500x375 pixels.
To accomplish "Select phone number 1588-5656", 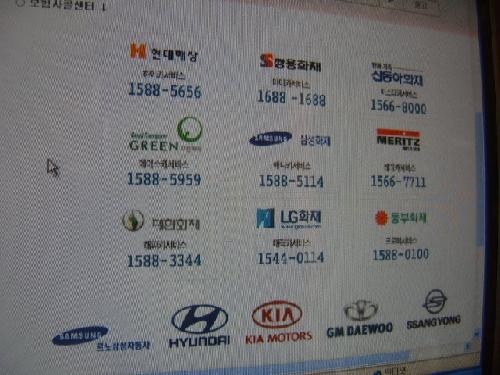I will (x=165, y=90).
